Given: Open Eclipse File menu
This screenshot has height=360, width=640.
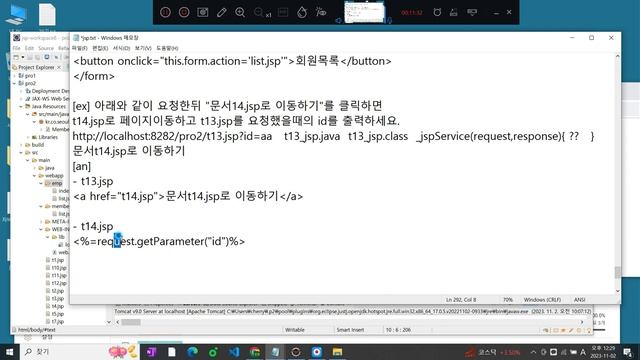Looking at the screenshot, I should [x=16, y=48].
